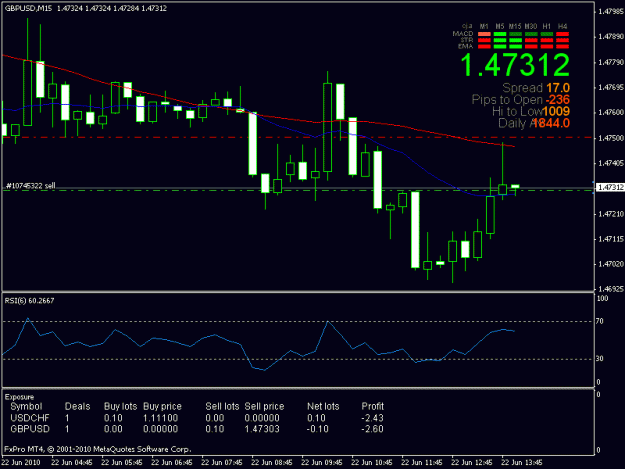Click the STR M15 green signal block
The height and width of the screenshot is (469, 625).
pos(515,40)
